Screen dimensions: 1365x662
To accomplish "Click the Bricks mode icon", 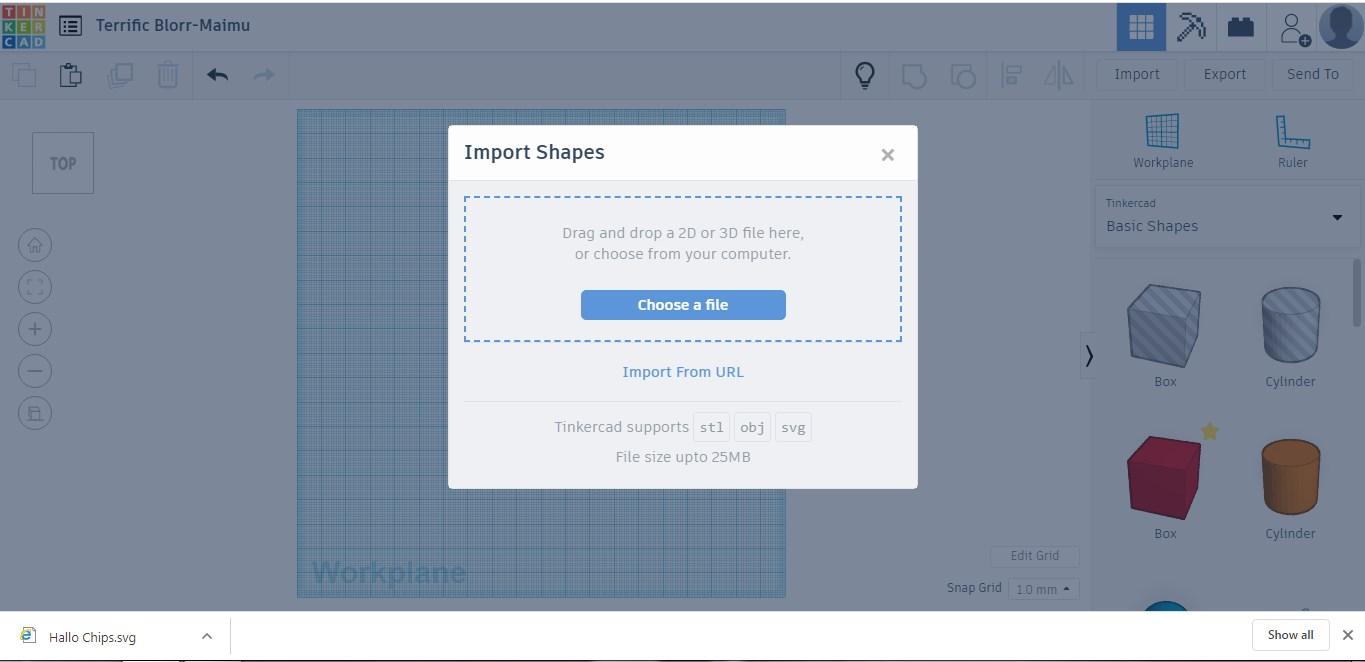I will pos(1240,26).
